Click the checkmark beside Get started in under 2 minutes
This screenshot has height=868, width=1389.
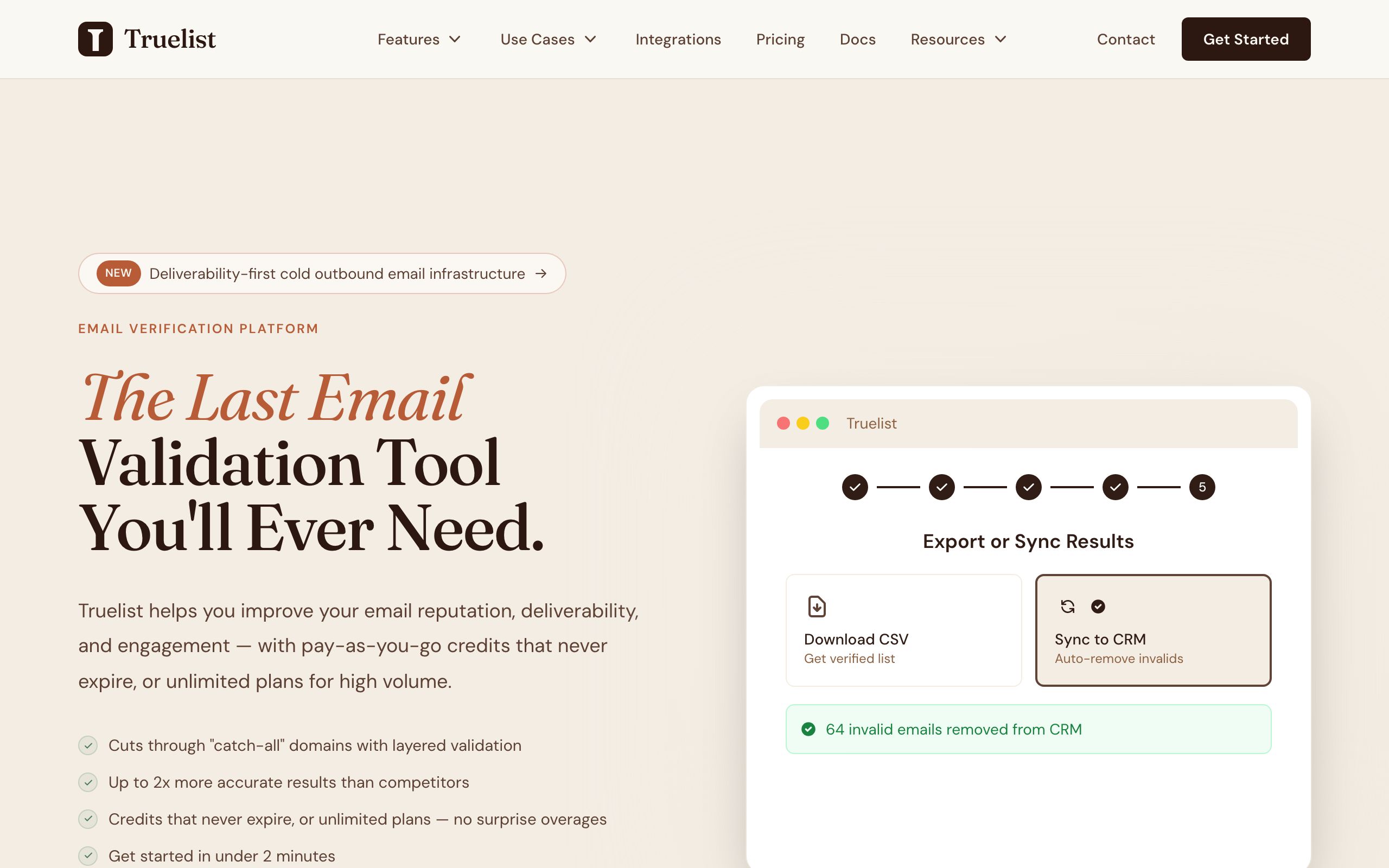pos(88,856)
